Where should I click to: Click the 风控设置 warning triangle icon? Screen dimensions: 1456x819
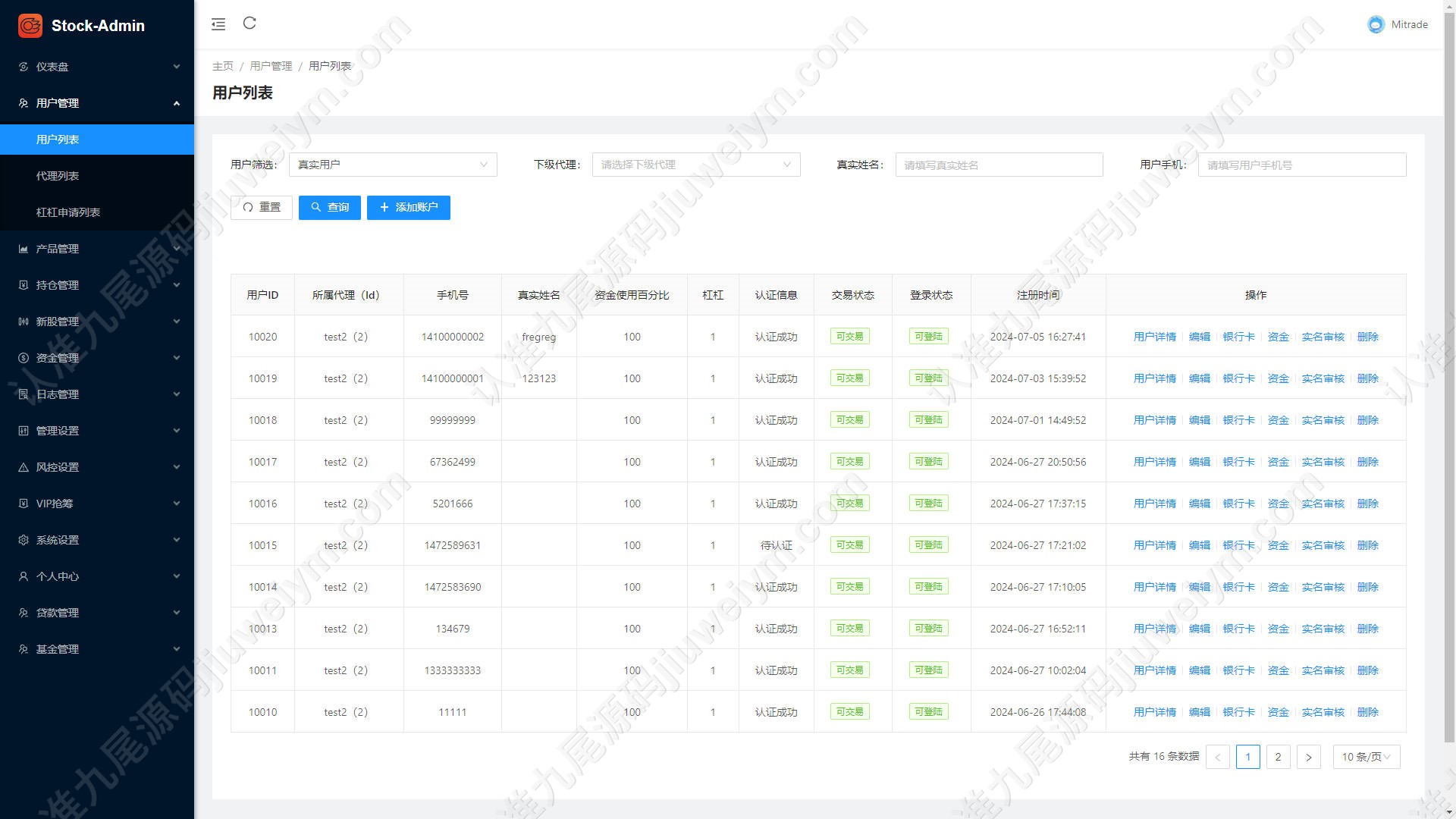(24, 467)
